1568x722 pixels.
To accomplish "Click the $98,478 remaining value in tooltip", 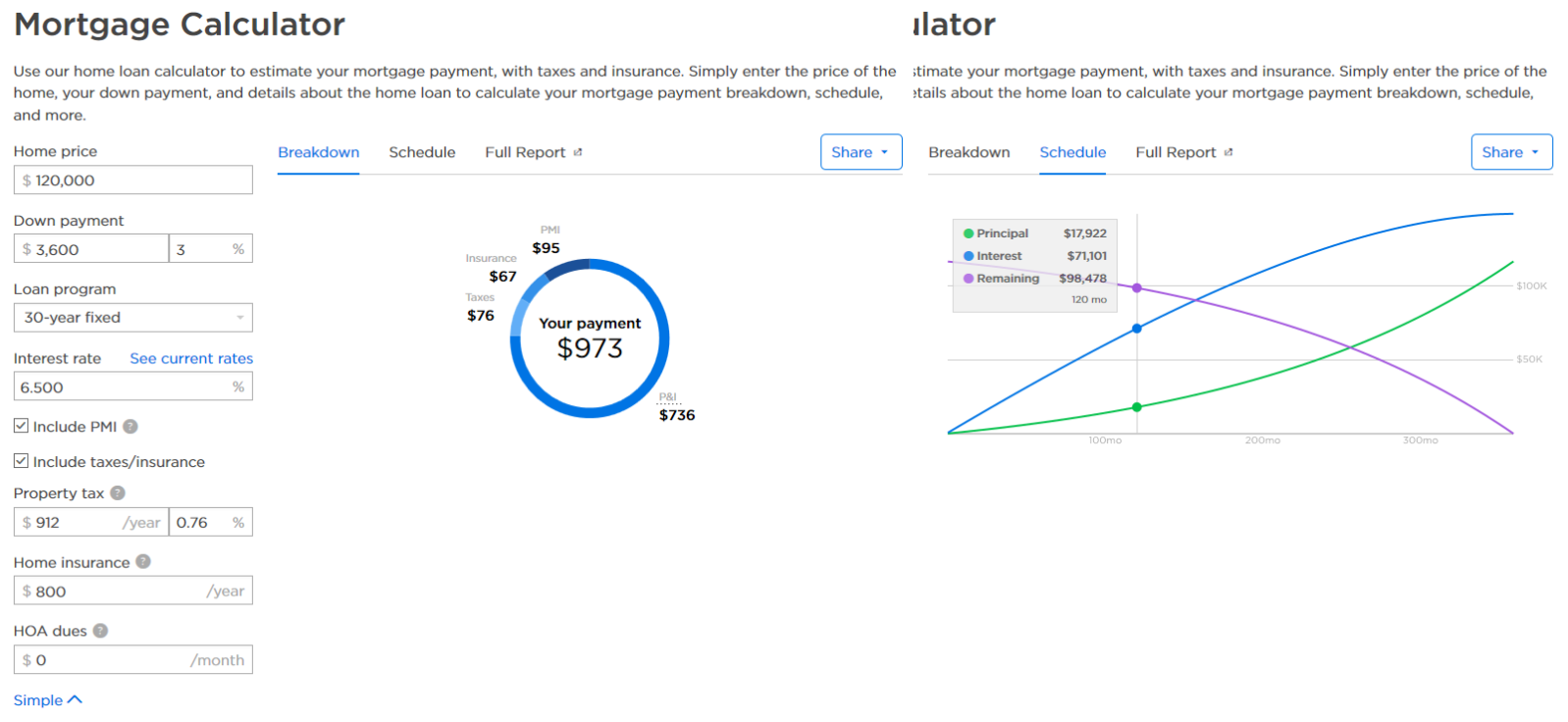I will tap(1082, 279).
